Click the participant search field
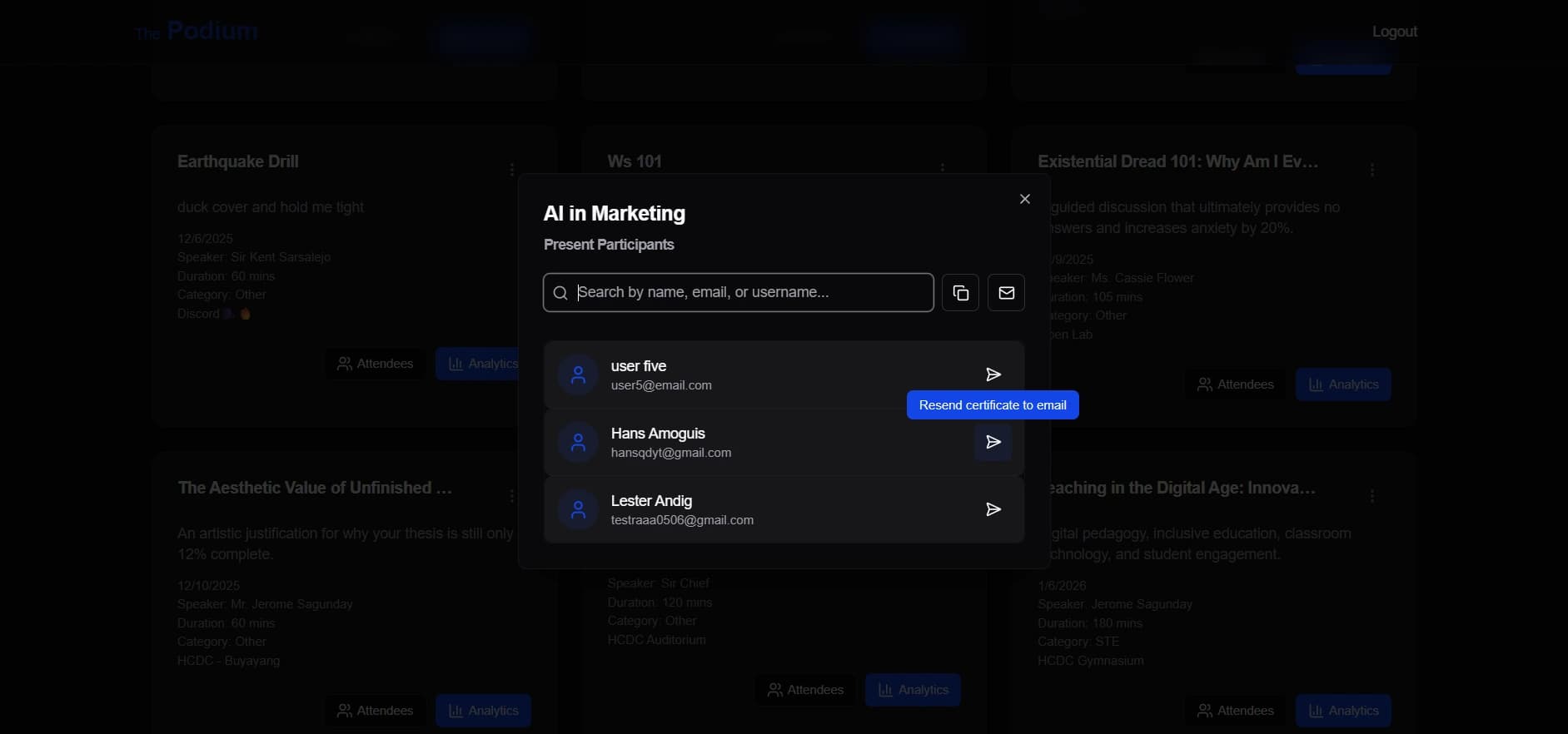1568x734 pixels. click(x=738, y=293)
